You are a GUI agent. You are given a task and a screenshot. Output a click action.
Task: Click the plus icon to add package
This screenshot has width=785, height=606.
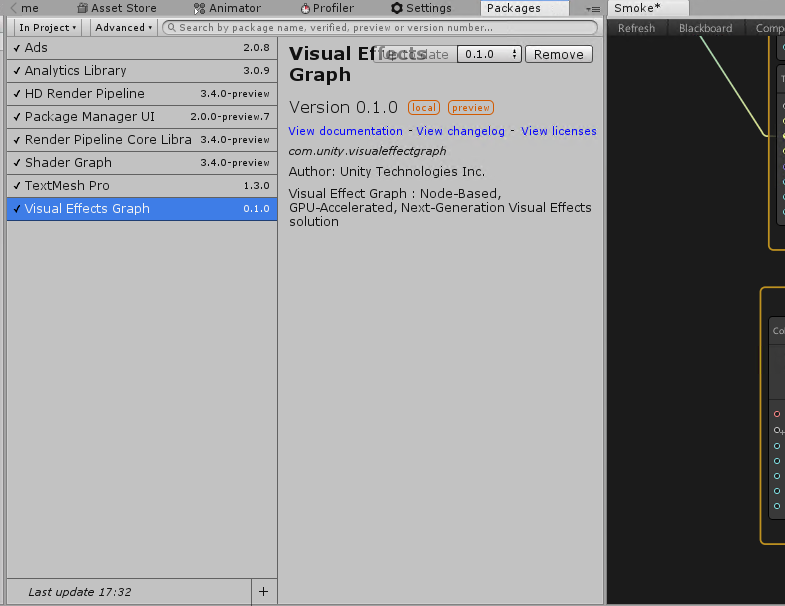[263, 591]
